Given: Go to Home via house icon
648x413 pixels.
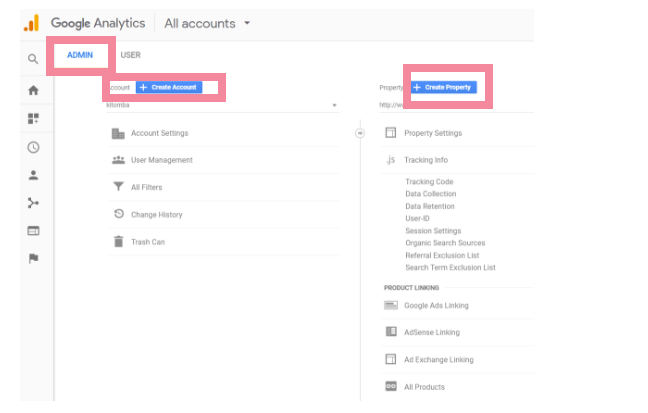Looking at the screenshot, I should 33,90.
